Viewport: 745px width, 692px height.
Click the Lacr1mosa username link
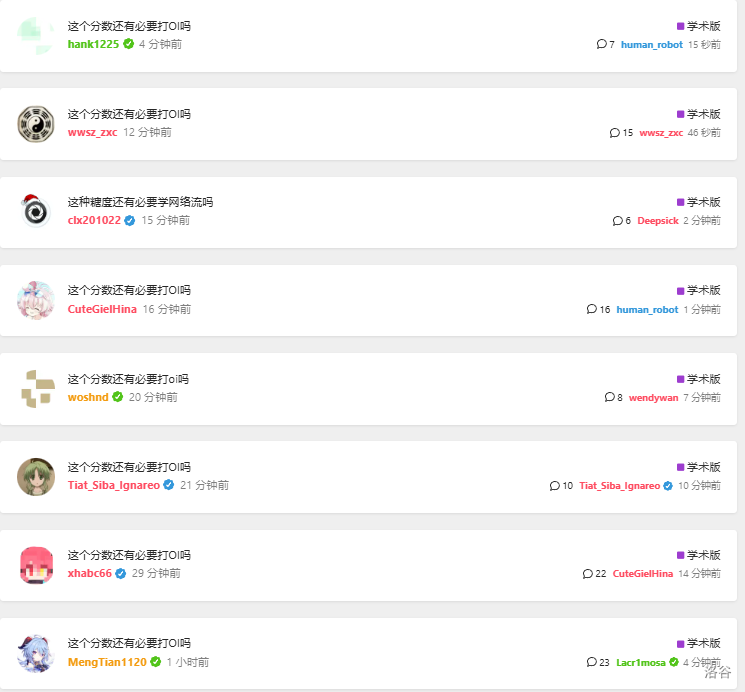(x=641, y=662)
